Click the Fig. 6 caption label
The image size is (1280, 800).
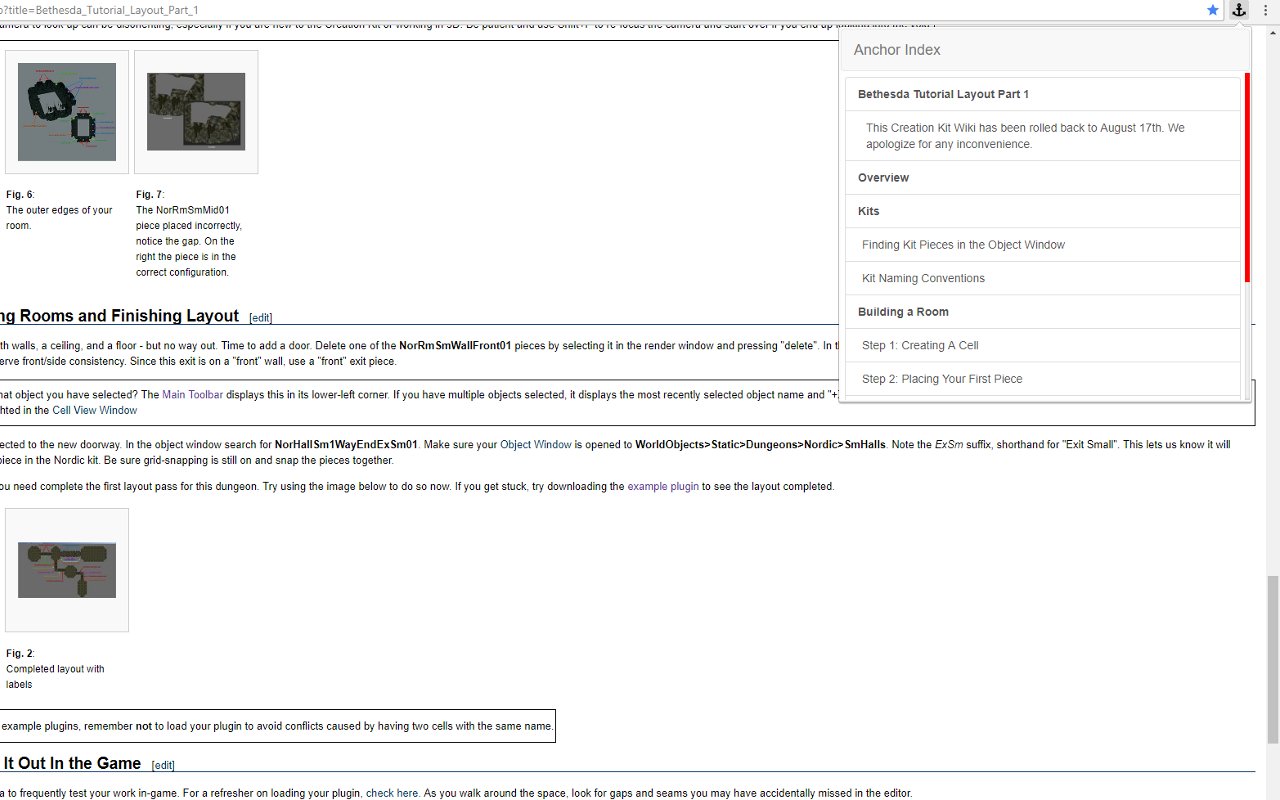click(21, 194)
